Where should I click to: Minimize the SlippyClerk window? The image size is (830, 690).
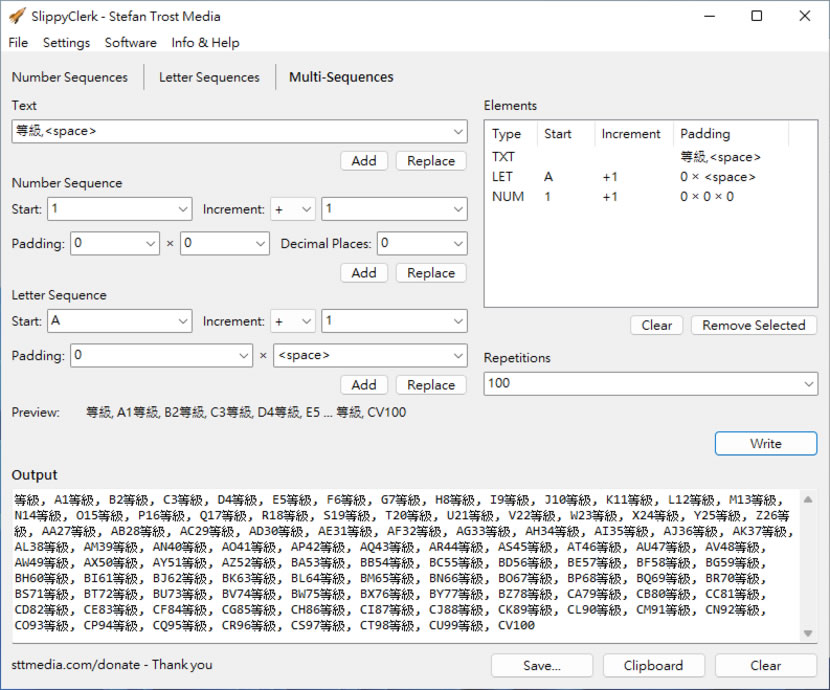(709, 16)
